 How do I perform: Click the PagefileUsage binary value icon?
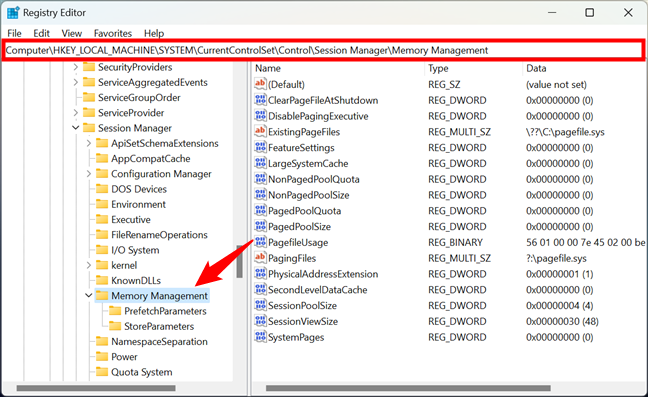coord(260,242)
